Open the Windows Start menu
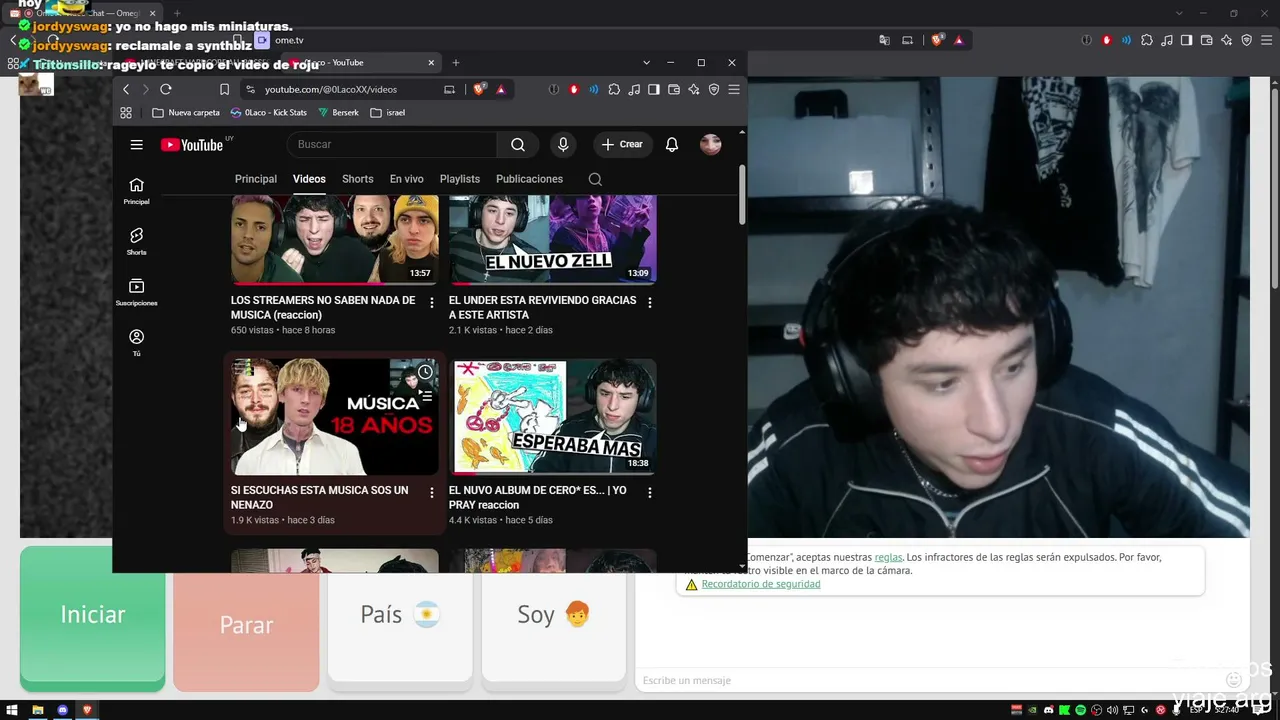This screenshot has width=1280, height=720. pos(12,710)
